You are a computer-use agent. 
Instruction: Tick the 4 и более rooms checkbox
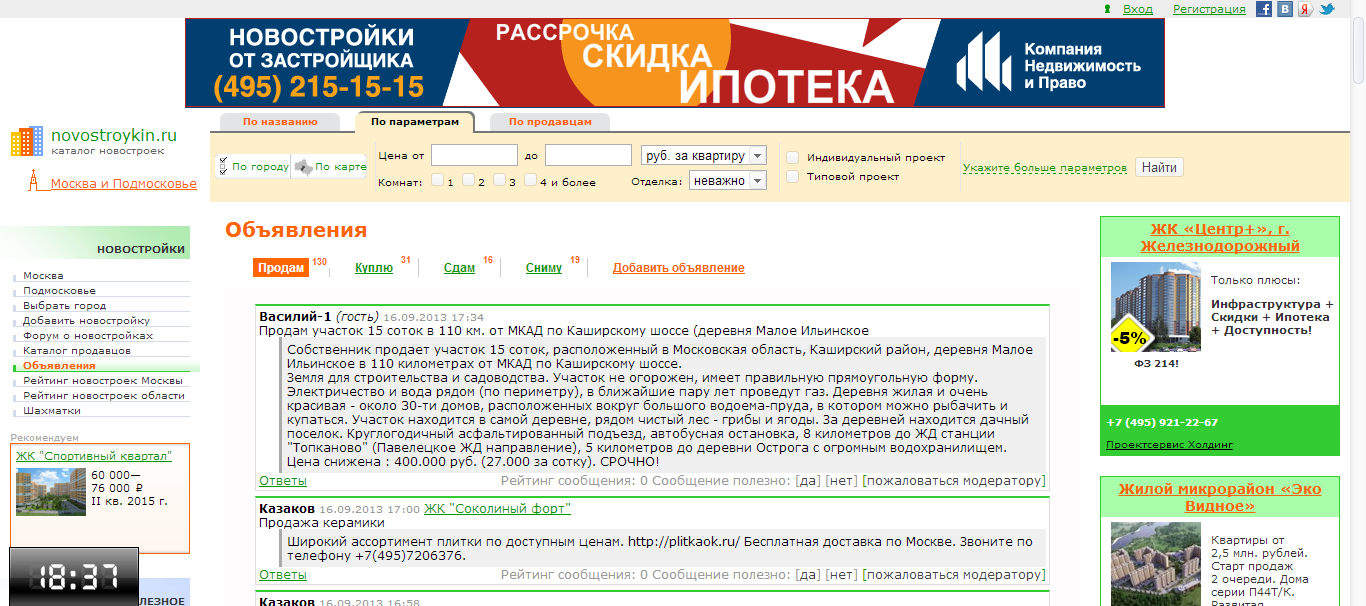click(x=529, y=181)
